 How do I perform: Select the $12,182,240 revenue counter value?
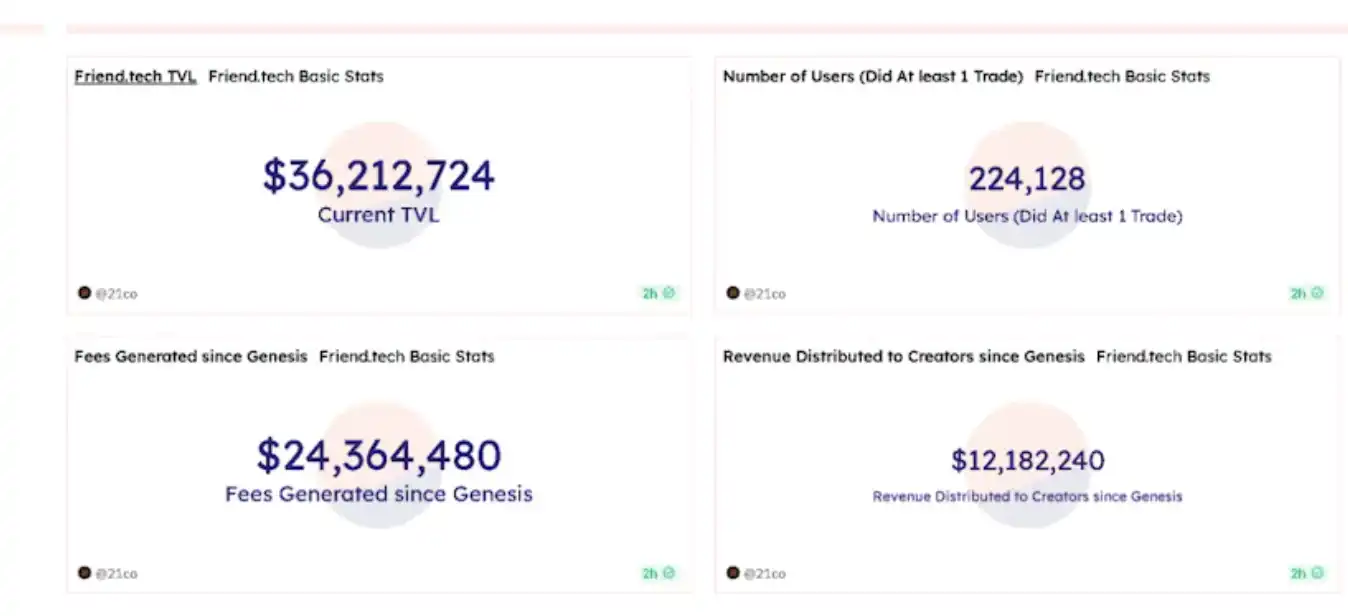pyautogui.click(x=1027, y=461)
